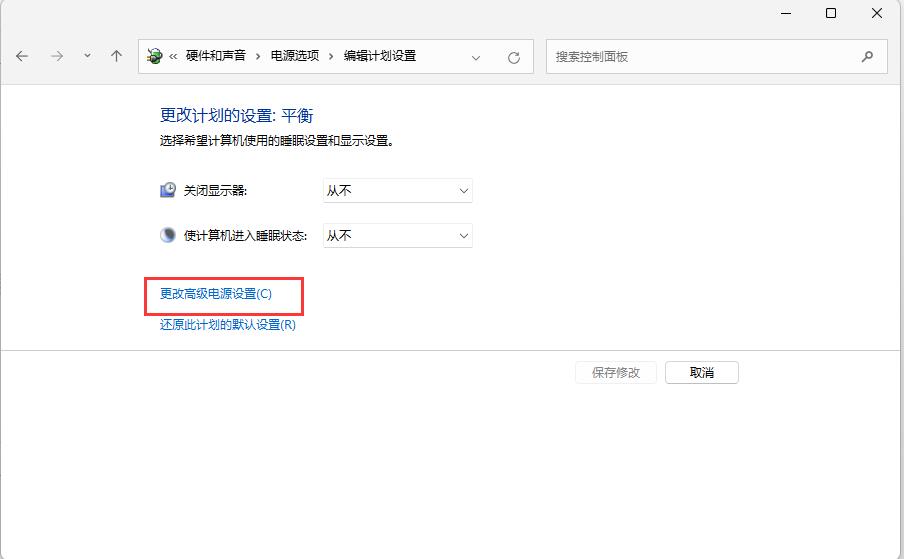This screenshot has width=904, height=559.
Task: Click the Control Panel icon in address bar
Action: coord(155,57)
